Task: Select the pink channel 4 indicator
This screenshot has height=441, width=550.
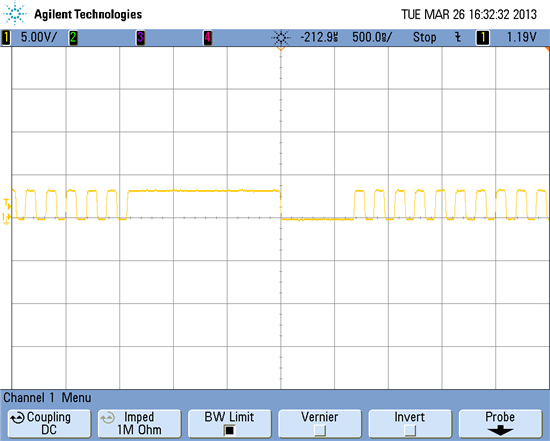Action: click(208, 38)
